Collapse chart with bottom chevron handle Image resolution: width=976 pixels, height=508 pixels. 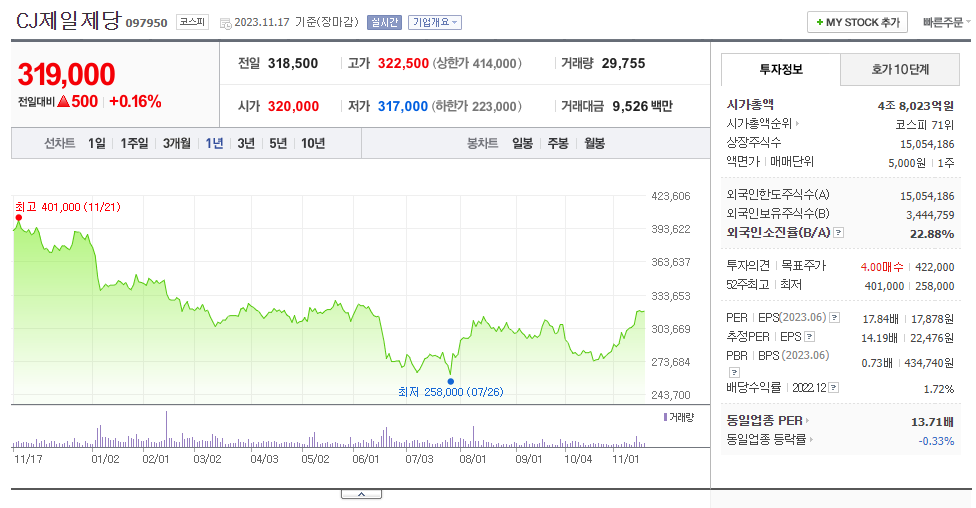coord(361,494)
